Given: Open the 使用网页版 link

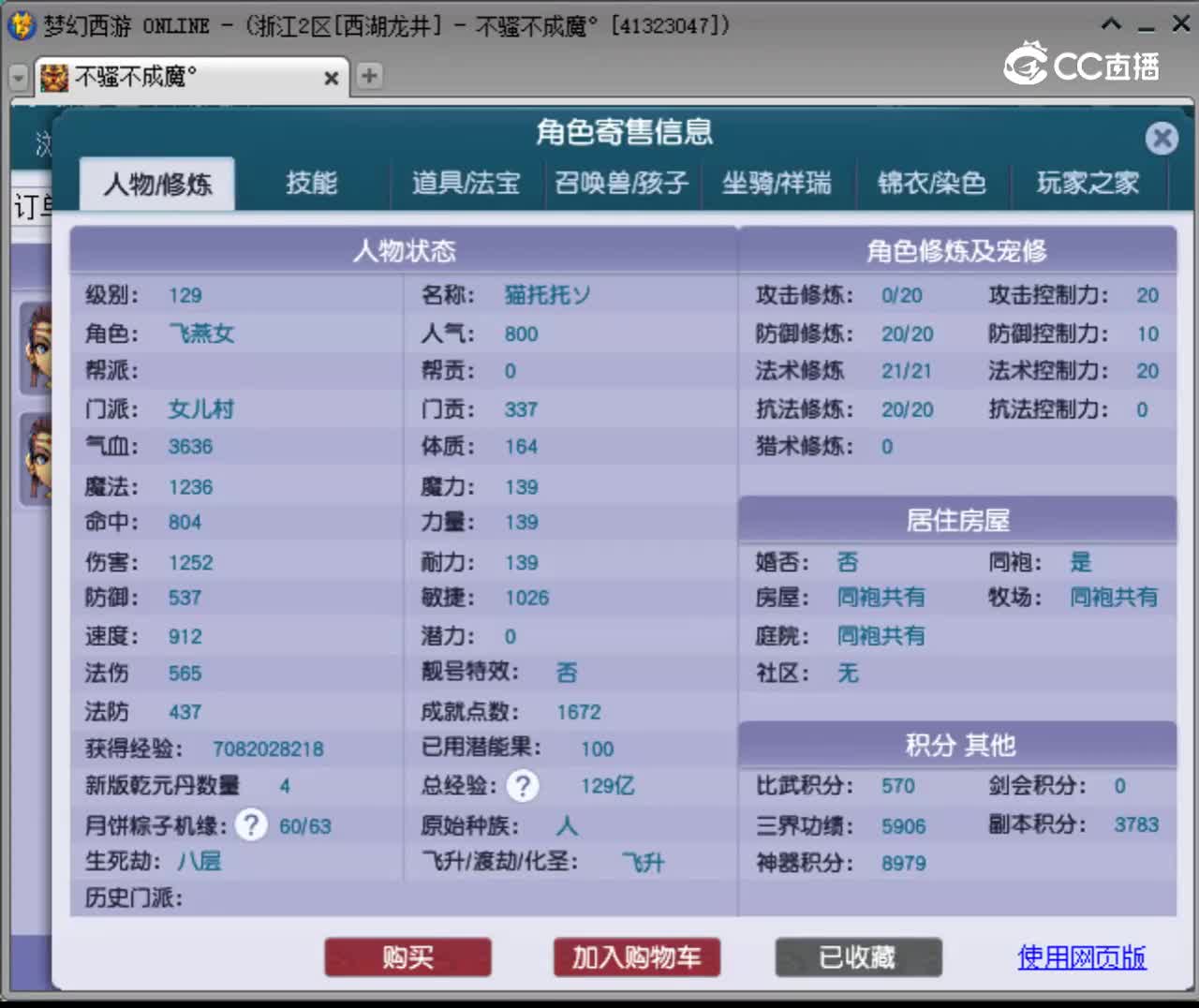Looking at the screenshot, I should click(1082, 957).
